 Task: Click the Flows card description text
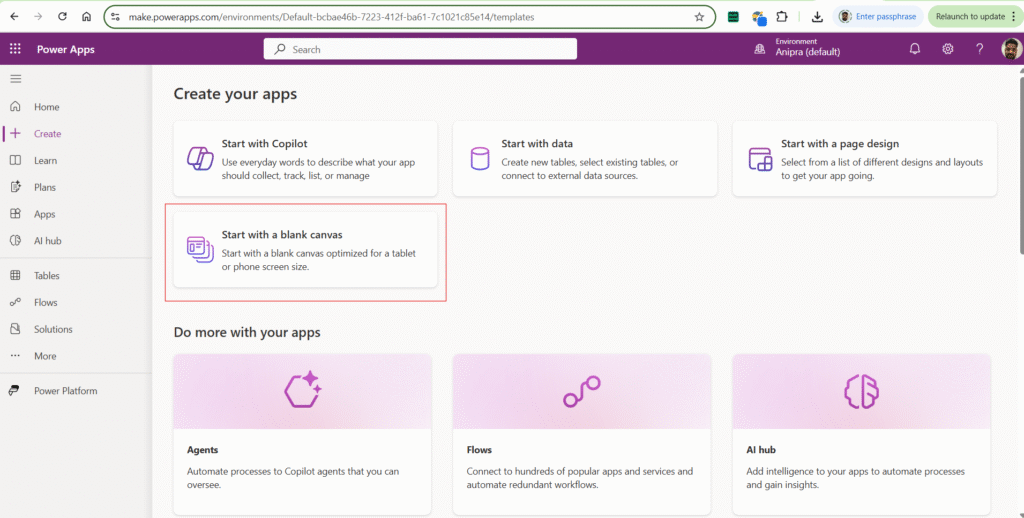coord(580,478)
